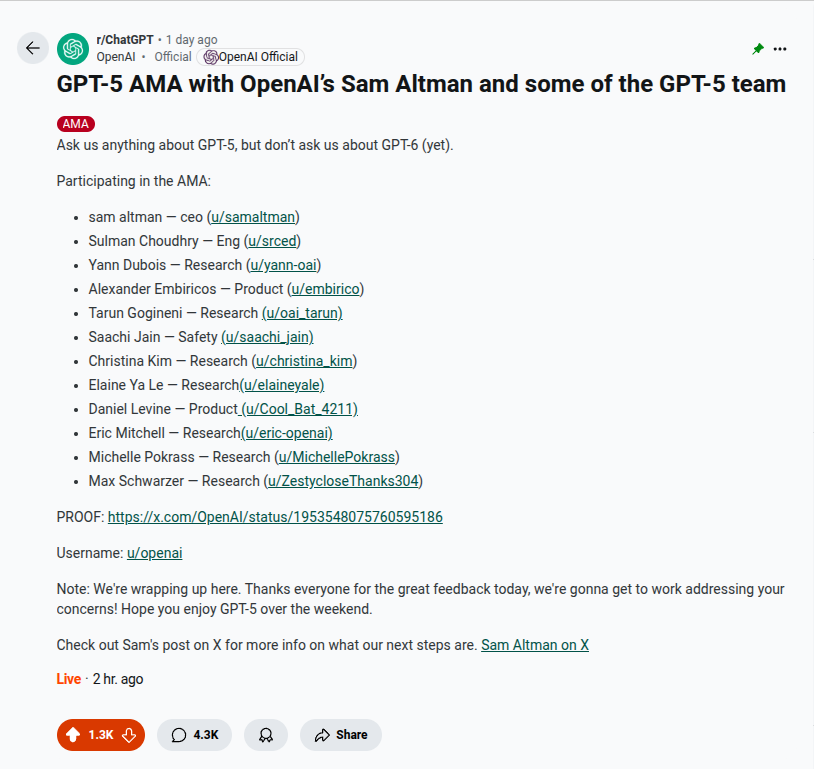Open the comments with 4.3K count
The image size is (814, 769).
195,735
